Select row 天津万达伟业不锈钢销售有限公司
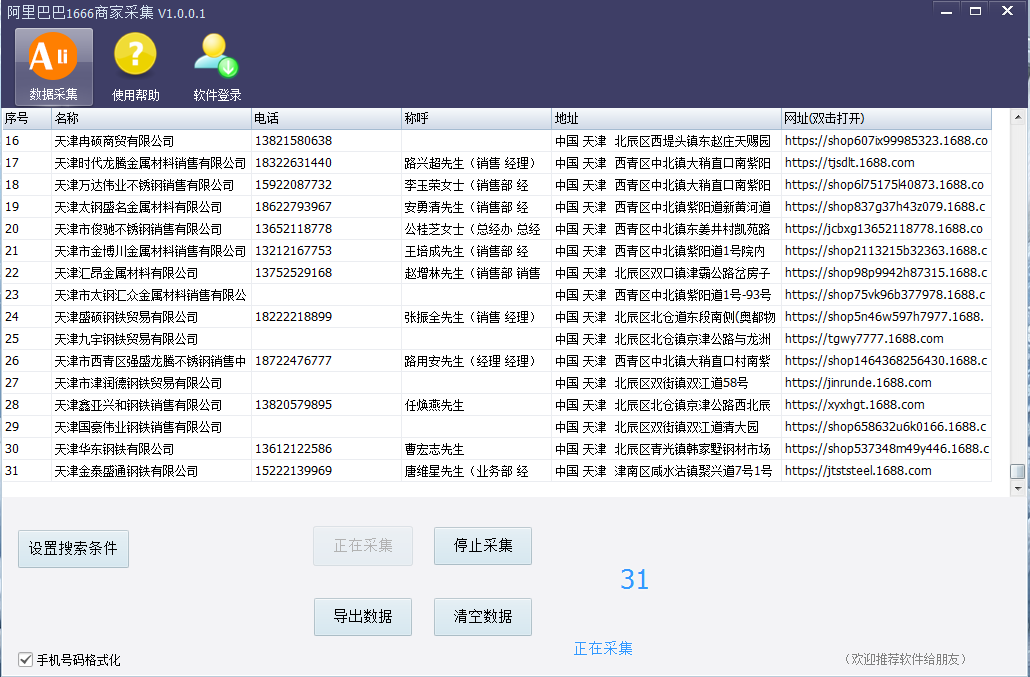 [497, 185]
